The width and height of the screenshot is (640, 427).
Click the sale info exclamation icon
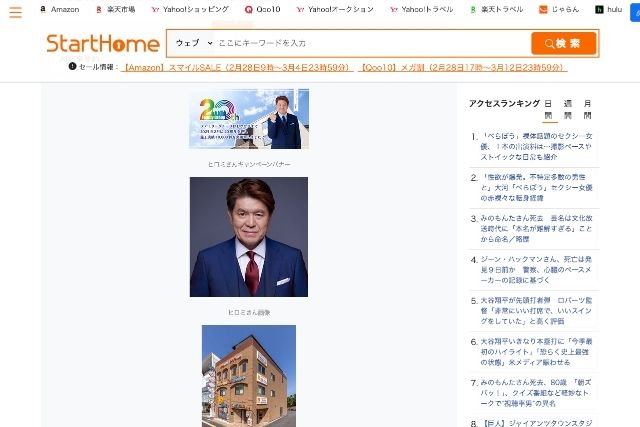point(72,66)
